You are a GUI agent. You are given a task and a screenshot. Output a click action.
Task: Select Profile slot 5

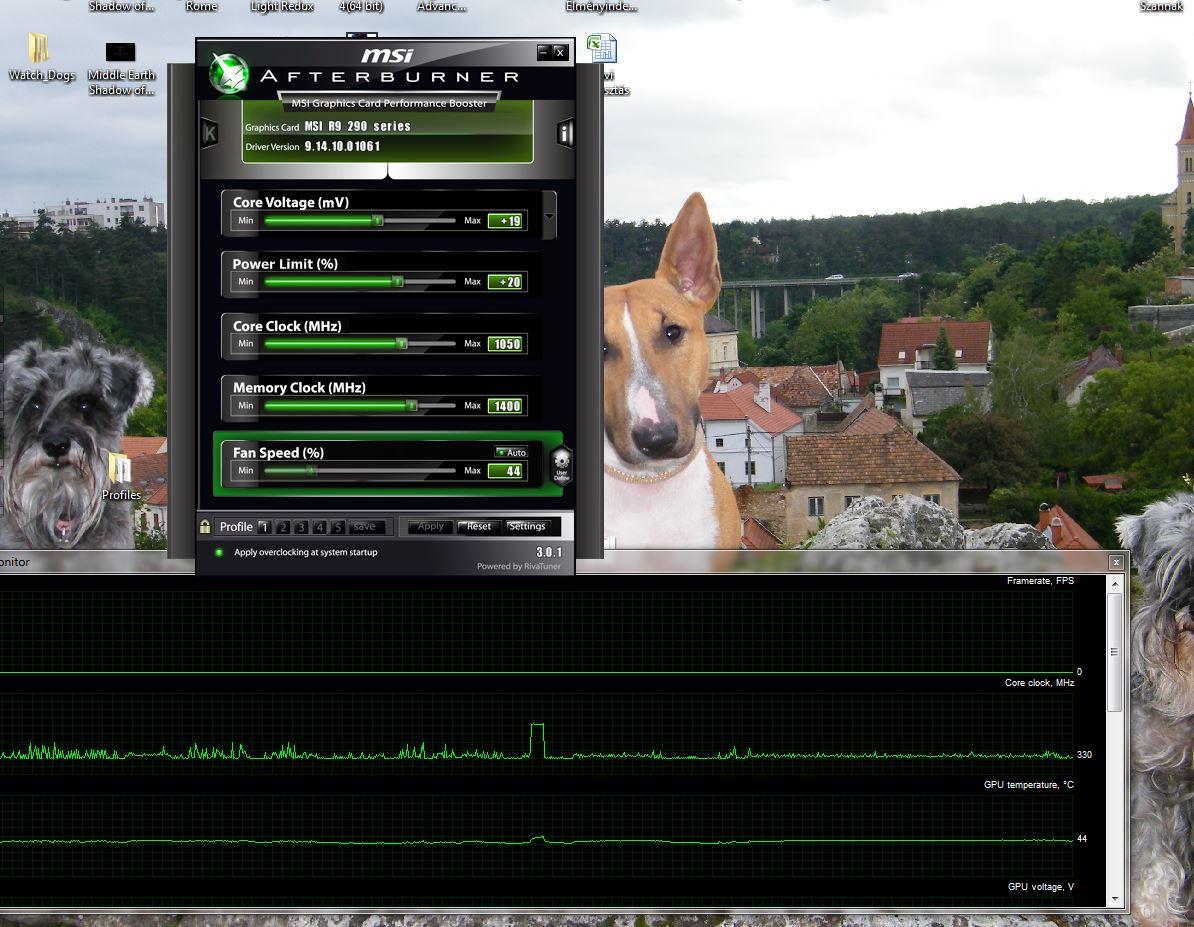click(337, 526)
